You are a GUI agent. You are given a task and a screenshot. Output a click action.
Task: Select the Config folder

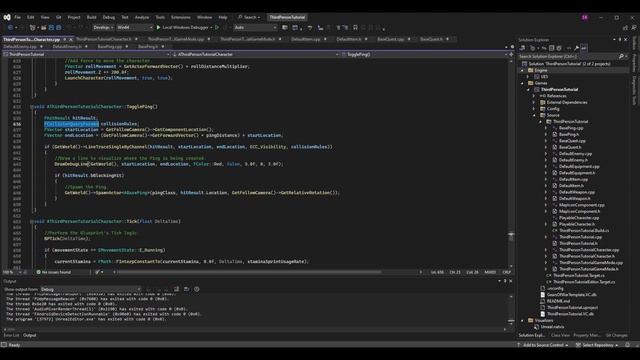click(x=553, y=109)
